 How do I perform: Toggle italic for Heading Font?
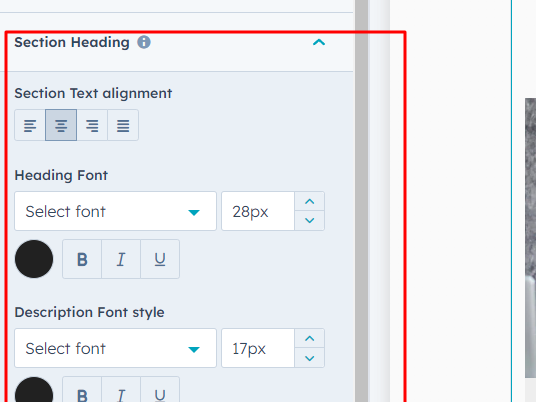pyautogui.click(x=121, y=259)
